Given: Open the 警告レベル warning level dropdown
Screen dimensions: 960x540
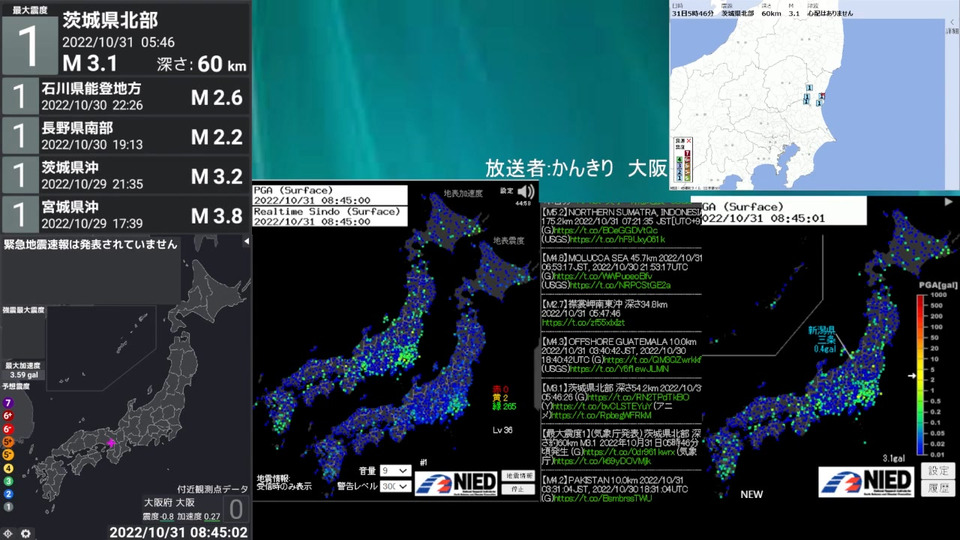Looking at the screenshot, I should pos(395,486).
